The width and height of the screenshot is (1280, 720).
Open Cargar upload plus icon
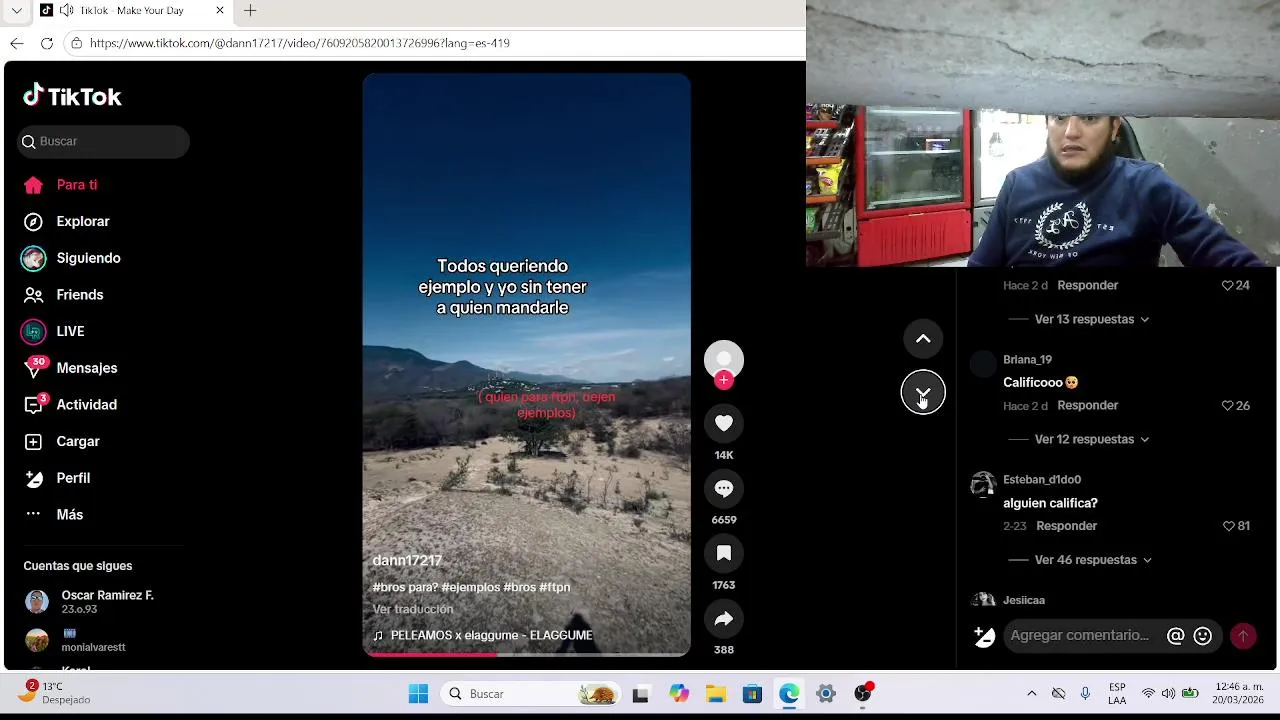pyautogui.click(x=33, y=442)
